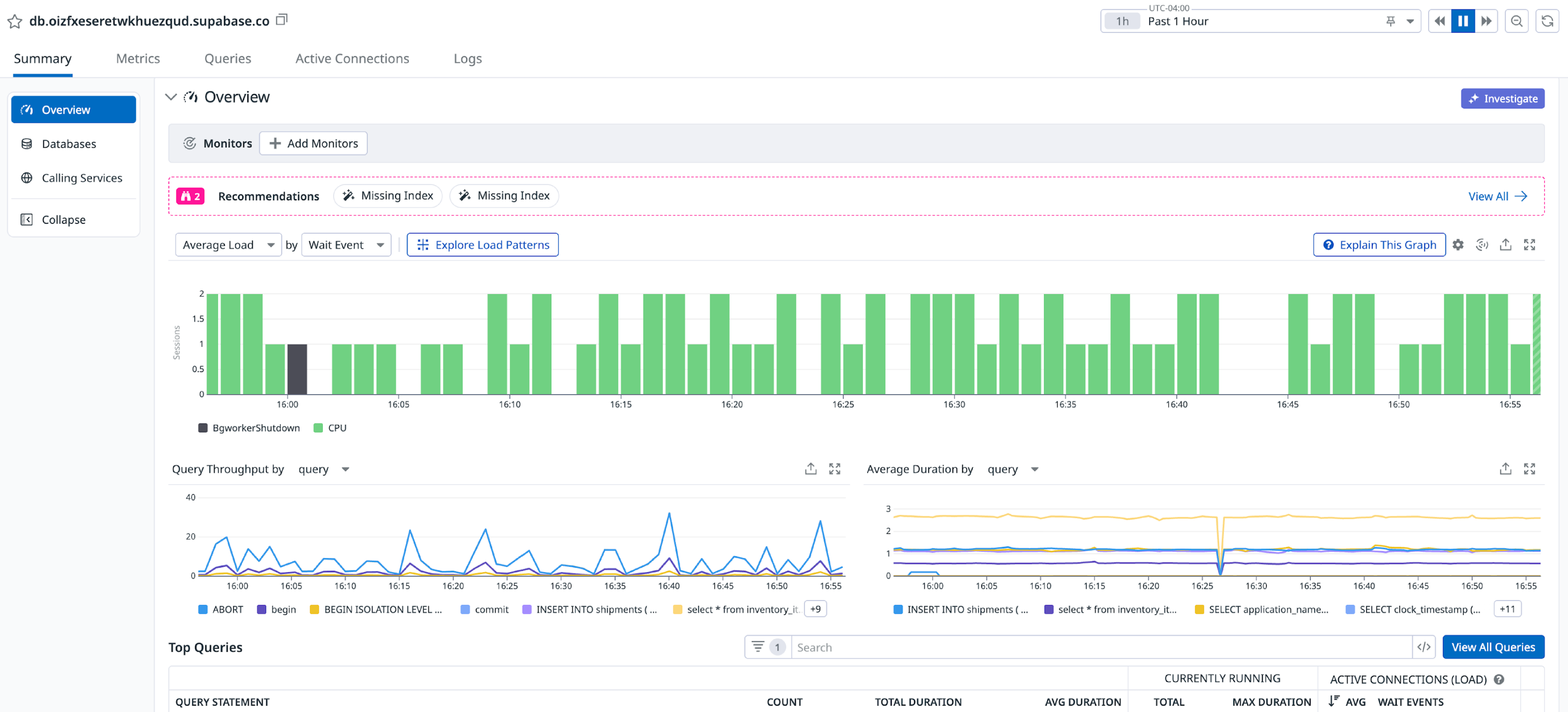Screen dimensions: 1568x712
Task: Open the Average Load dropdown
Action: click(x=228, y=245)
